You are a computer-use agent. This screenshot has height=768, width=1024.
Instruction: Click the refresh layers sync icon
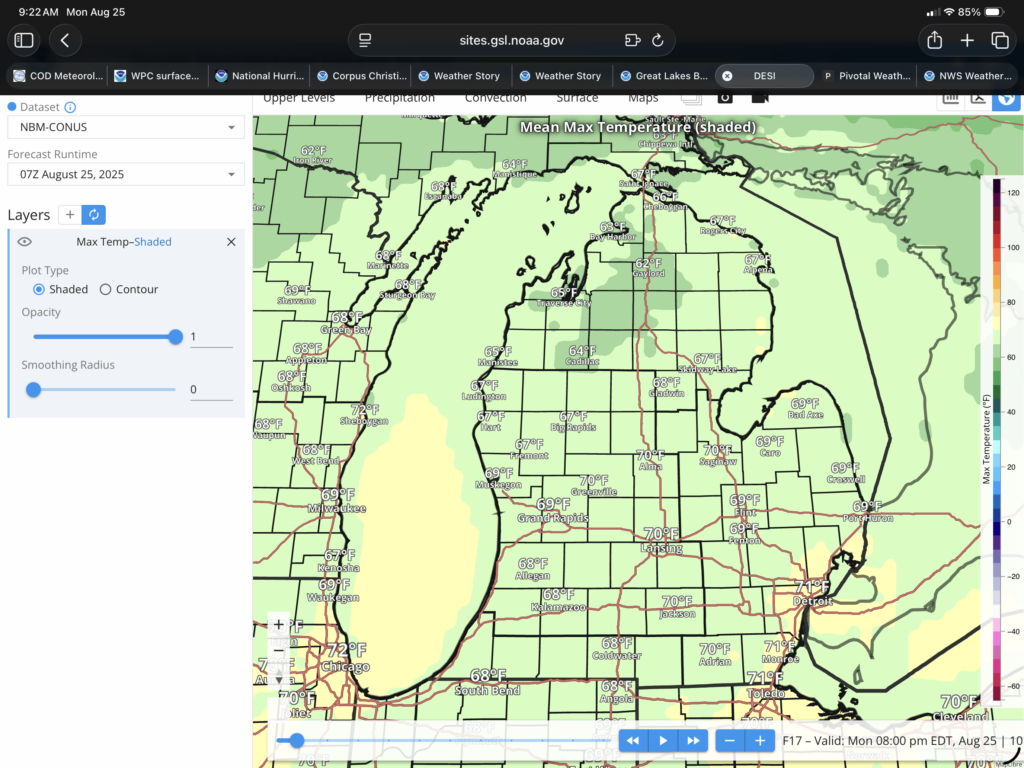tap(94, 215)
